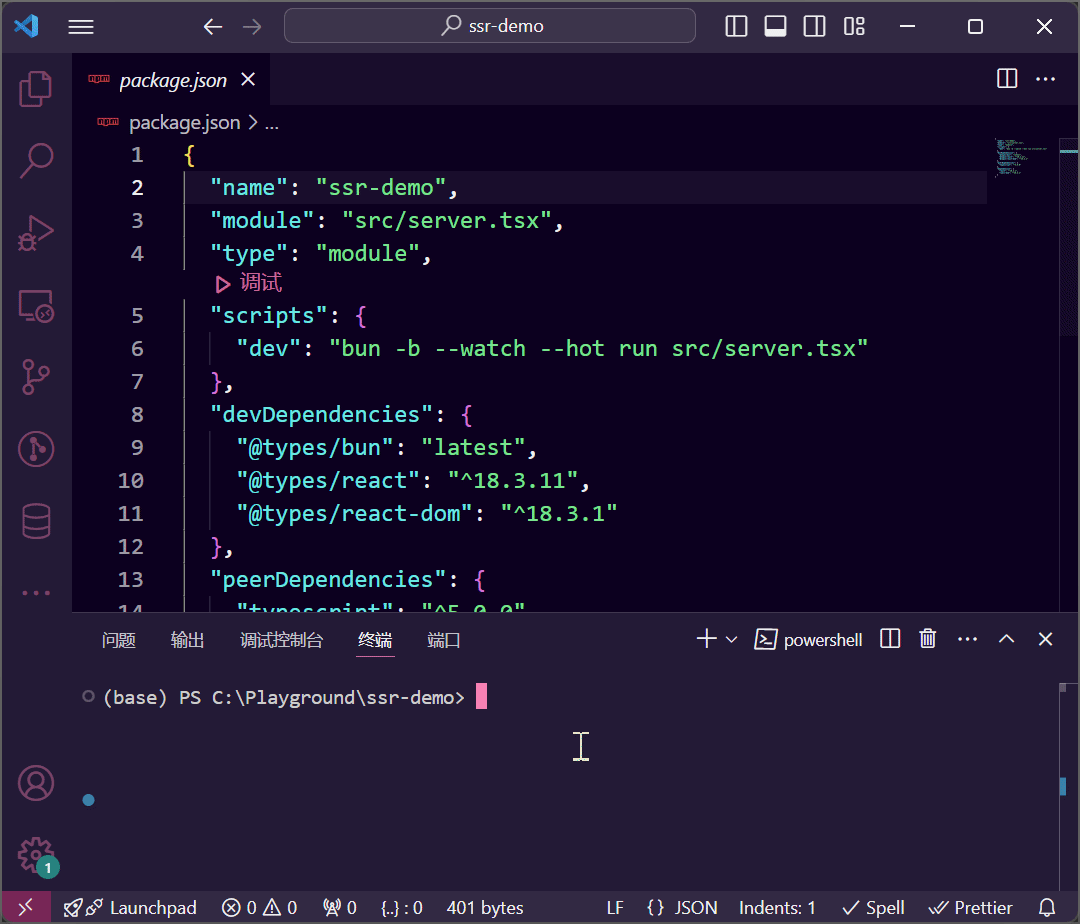Open Remote Explorer view
Screen dimensions: 1080x924
point(36,306)
